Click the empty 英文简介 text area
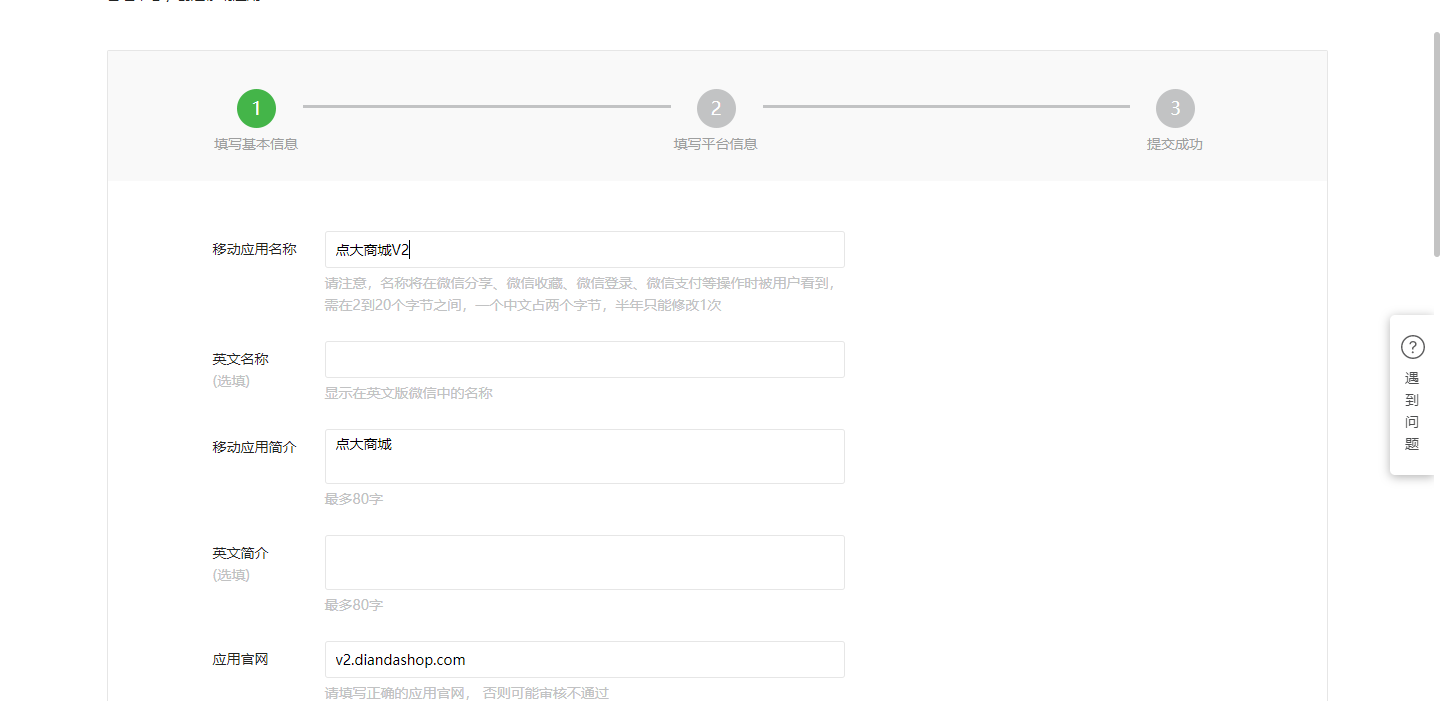Viewport: 1440px width, 701px height. point(584,563)
